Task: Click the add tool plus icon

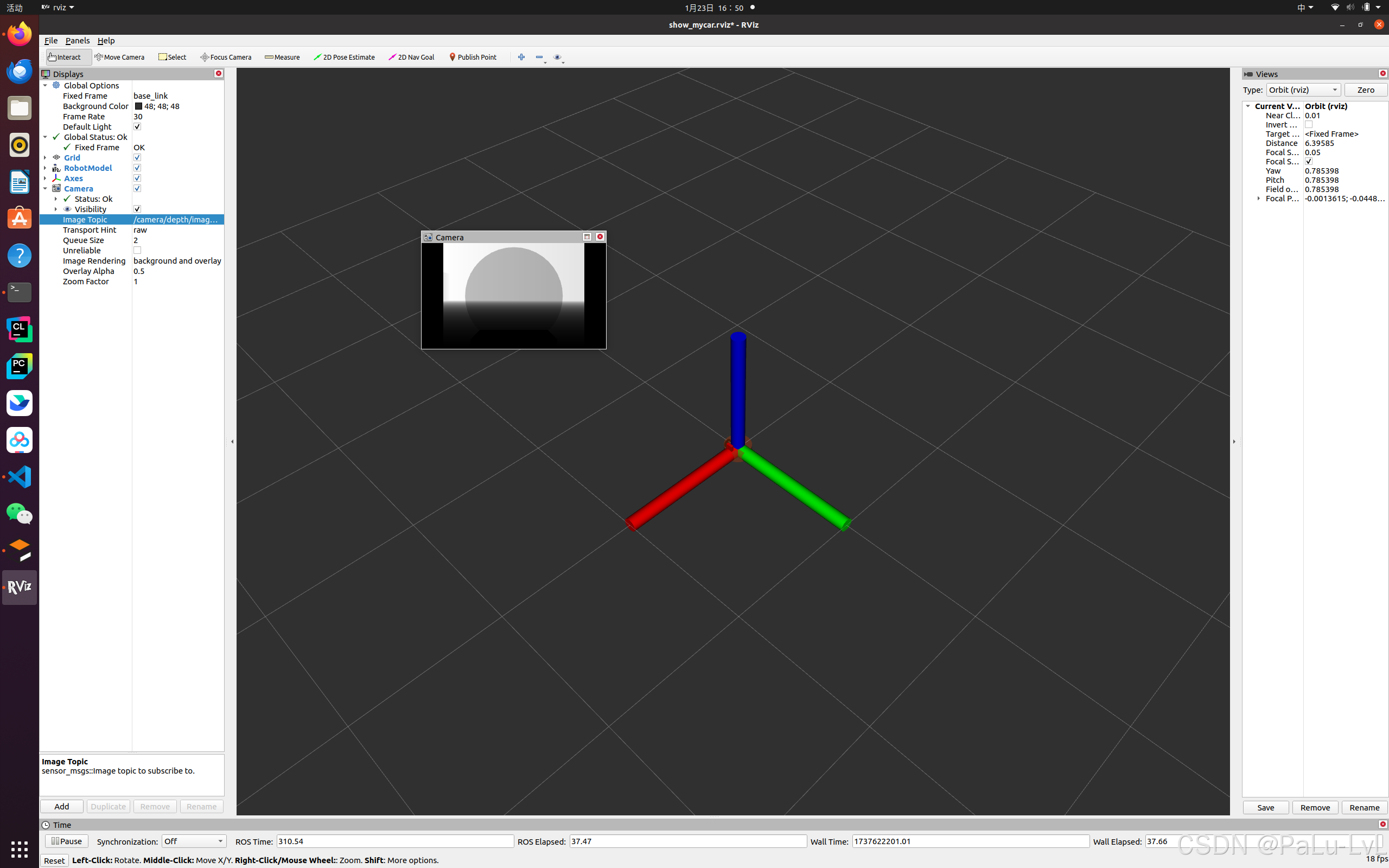Action: click(521, 57)
